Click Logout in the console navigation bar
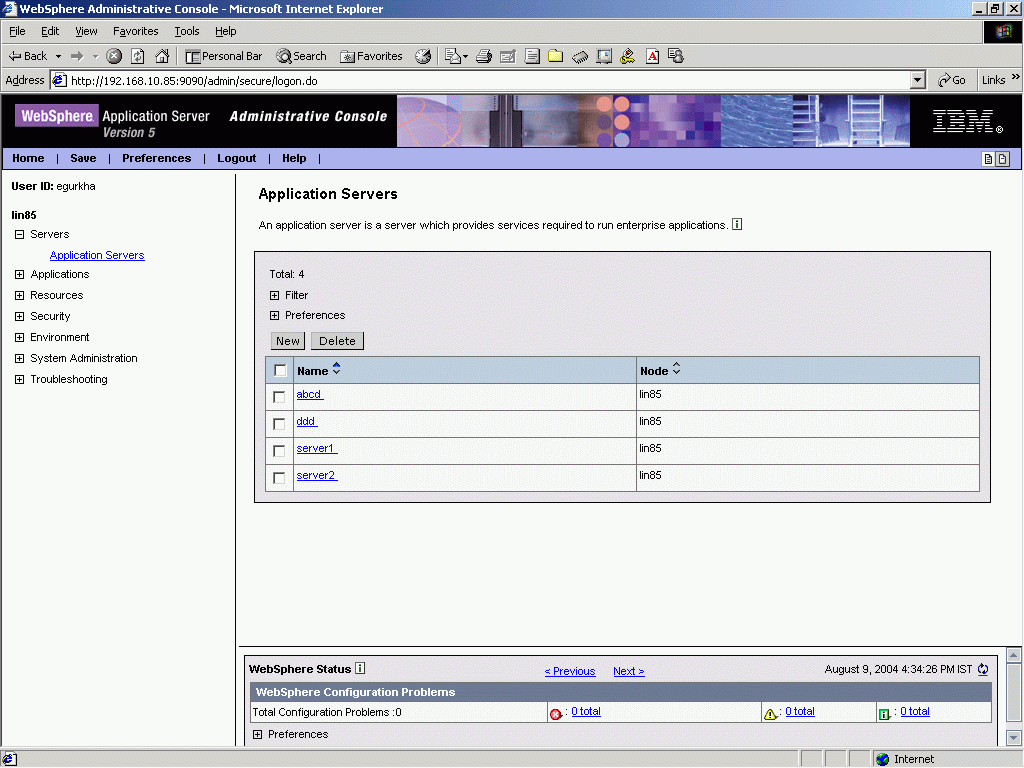This screenshot has width=1024, height=768. pos(236,158)
